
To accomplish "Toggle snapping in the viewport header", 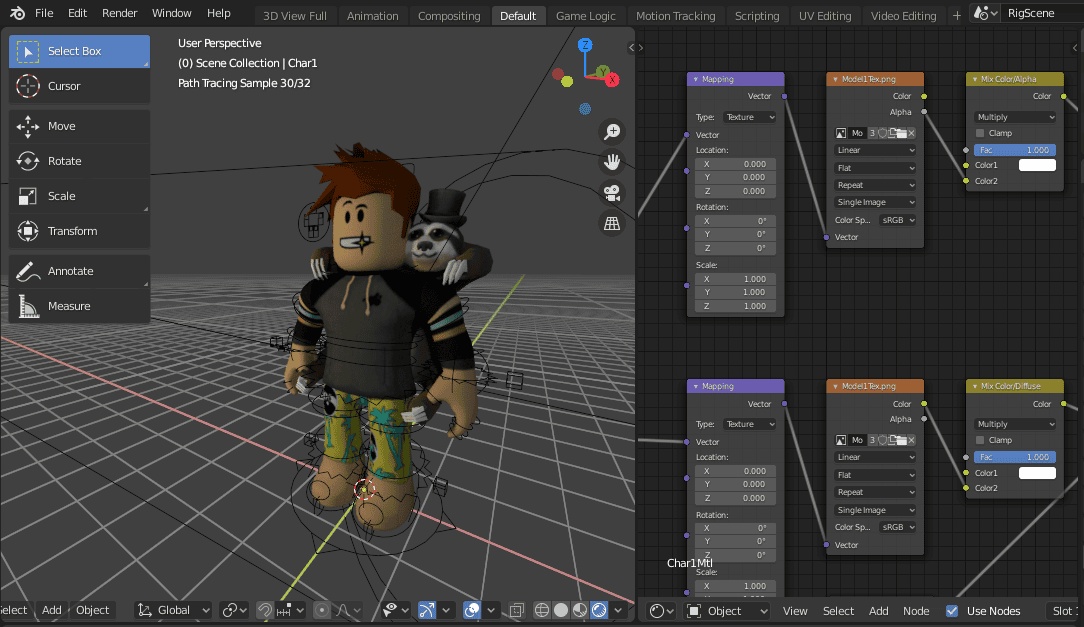I will click(264, 609).
